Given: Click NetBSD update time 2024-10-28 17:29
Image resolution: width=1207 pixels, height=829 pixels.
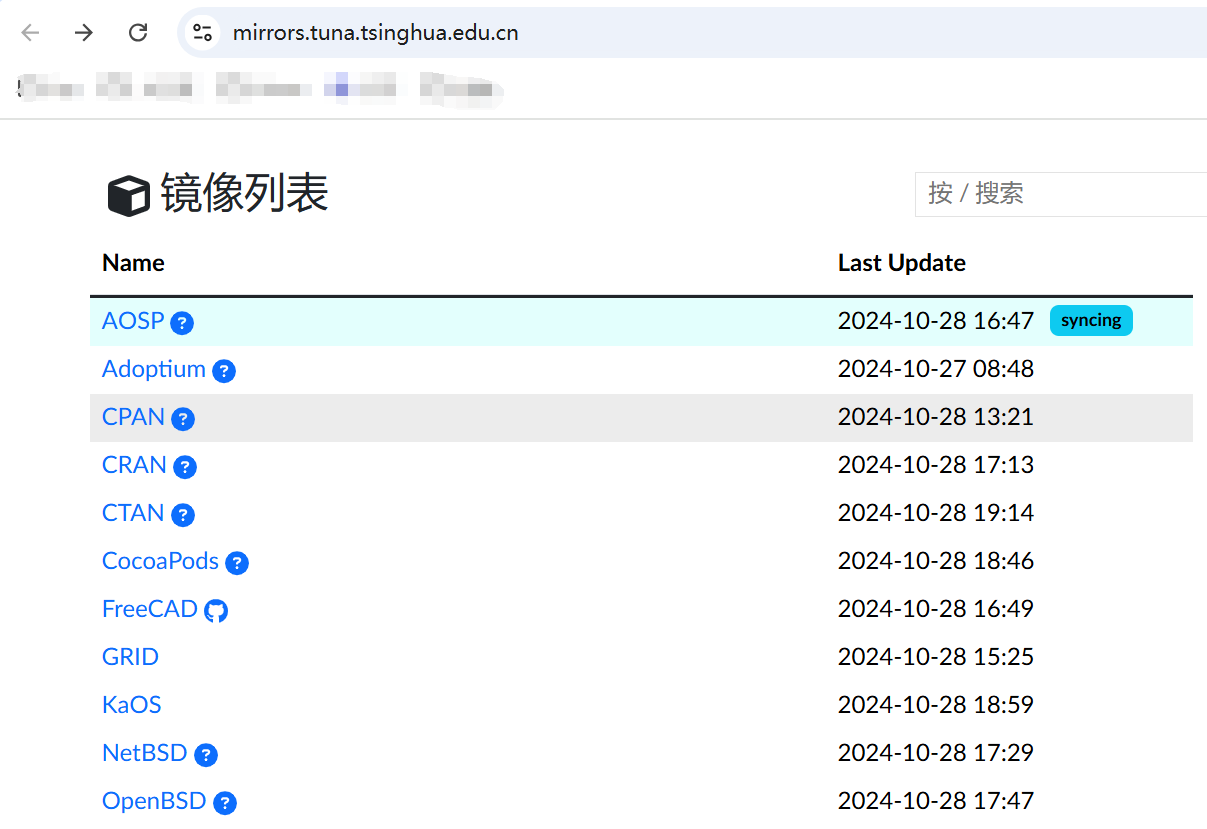Looking at the screenshot, I should (936, 753).
